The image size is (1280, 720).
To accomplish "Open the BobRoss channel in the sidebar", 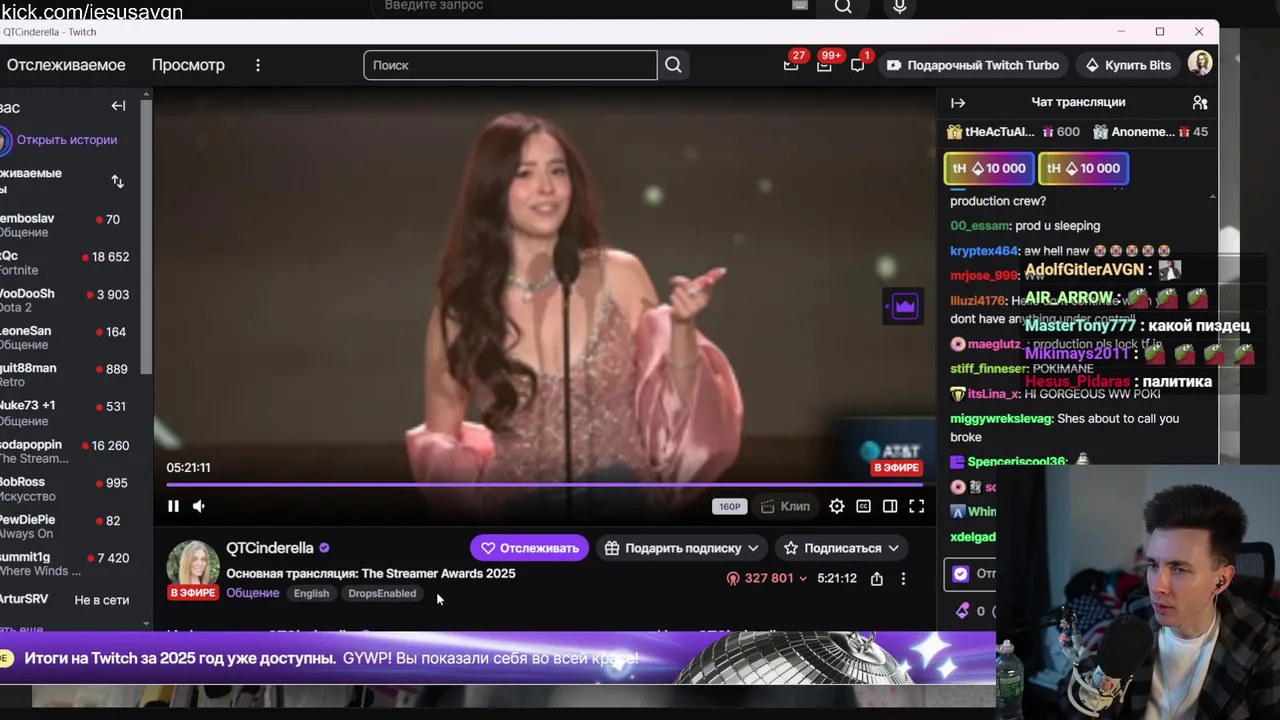I will pos(70,489).
